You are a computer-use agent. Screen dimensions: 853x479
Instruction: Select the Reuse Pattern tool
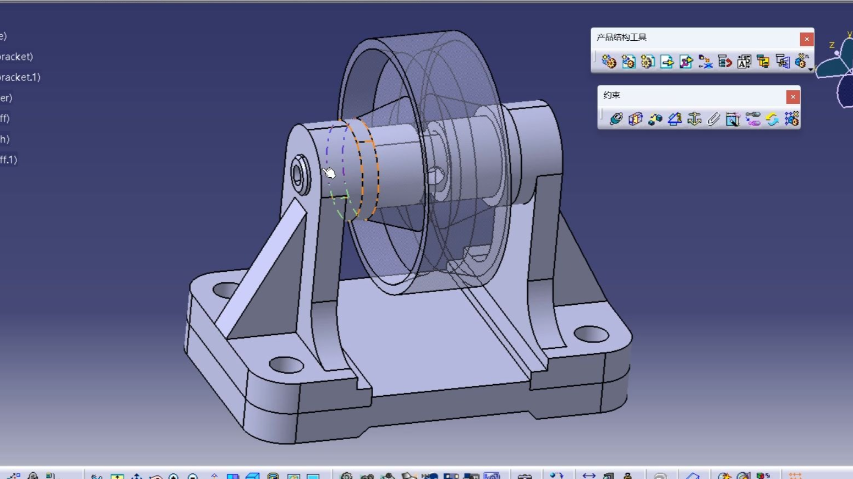pos(792,119)
